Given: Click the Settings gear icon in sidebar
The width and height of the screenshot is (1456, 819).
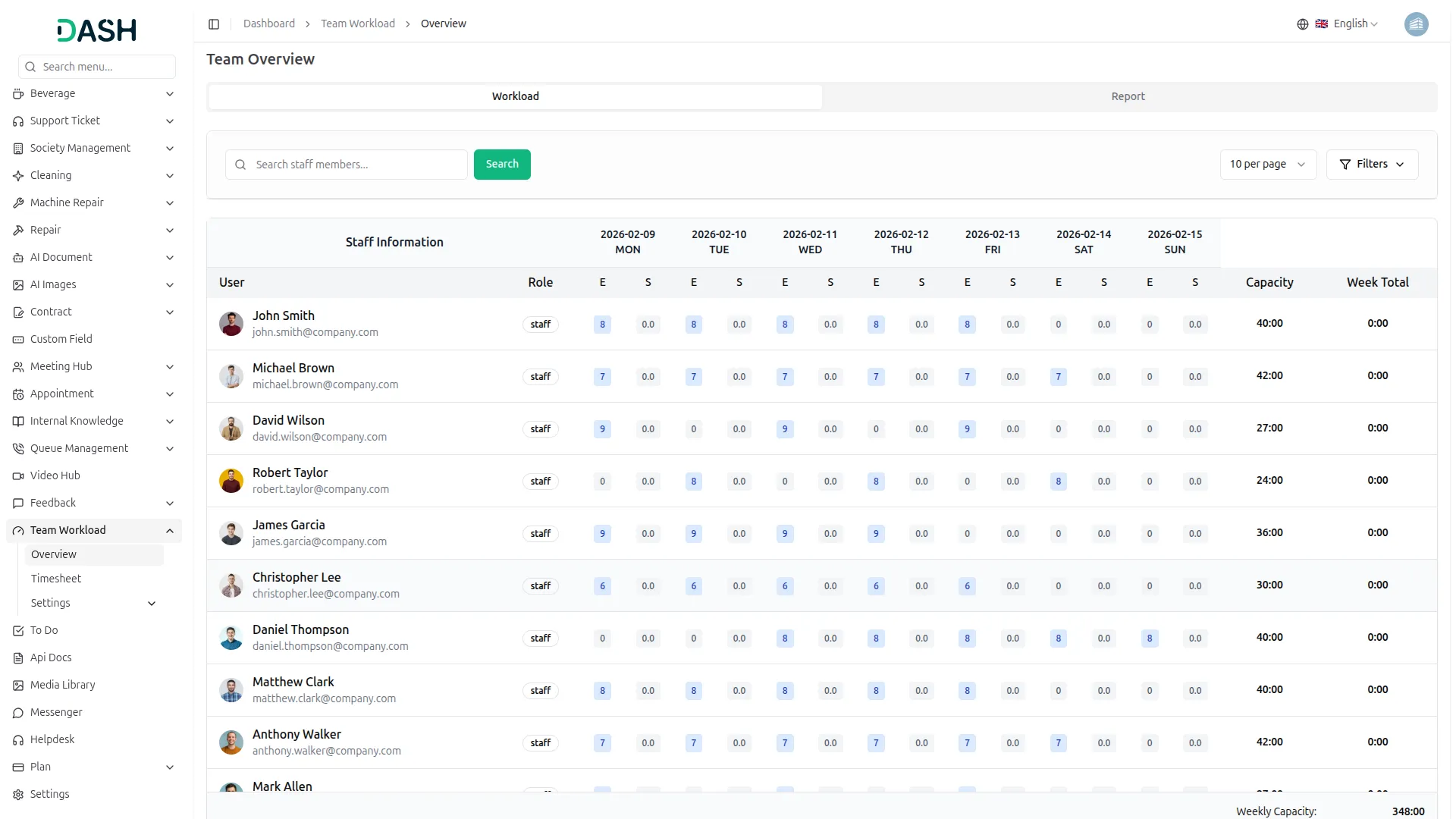Looking at the screenshot, I should 18,795.
